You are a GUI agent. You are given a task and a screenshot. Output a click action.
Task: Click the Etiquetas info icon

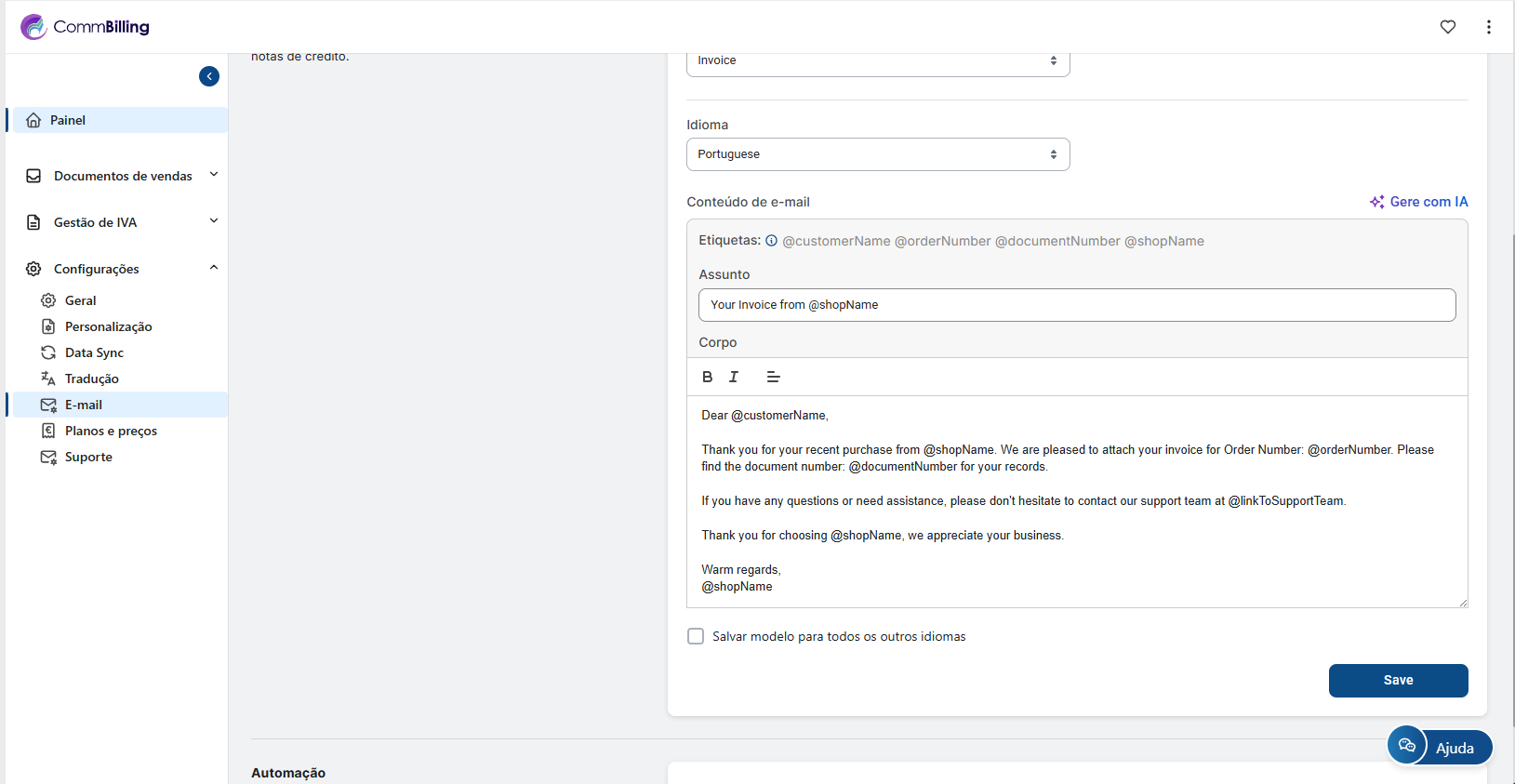click(x=771, y=241)
